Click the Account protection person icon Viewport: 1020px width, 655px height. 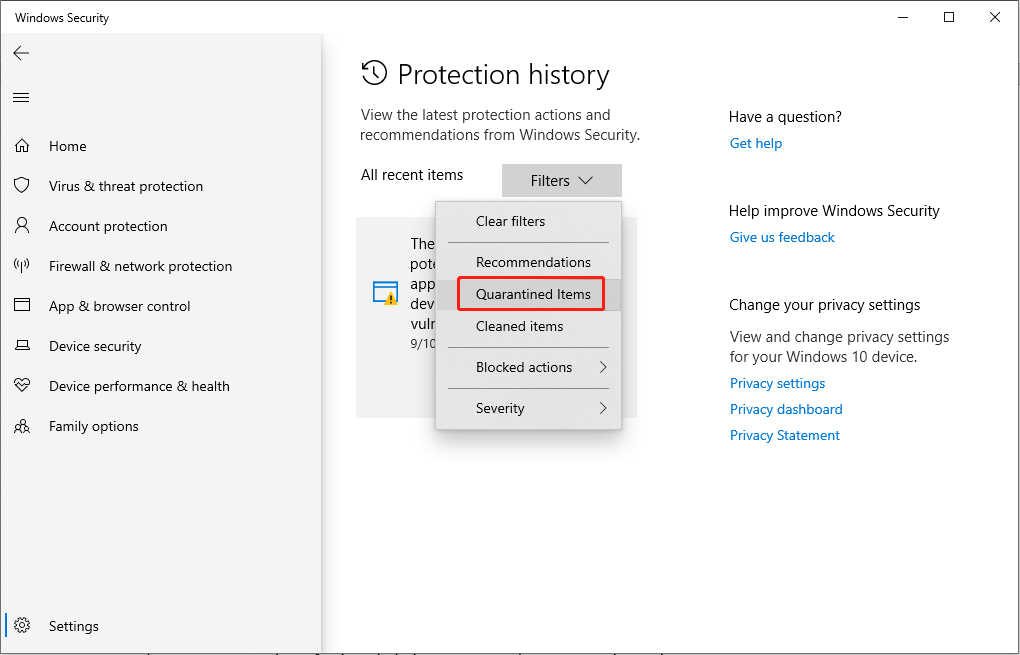(22, 225)
